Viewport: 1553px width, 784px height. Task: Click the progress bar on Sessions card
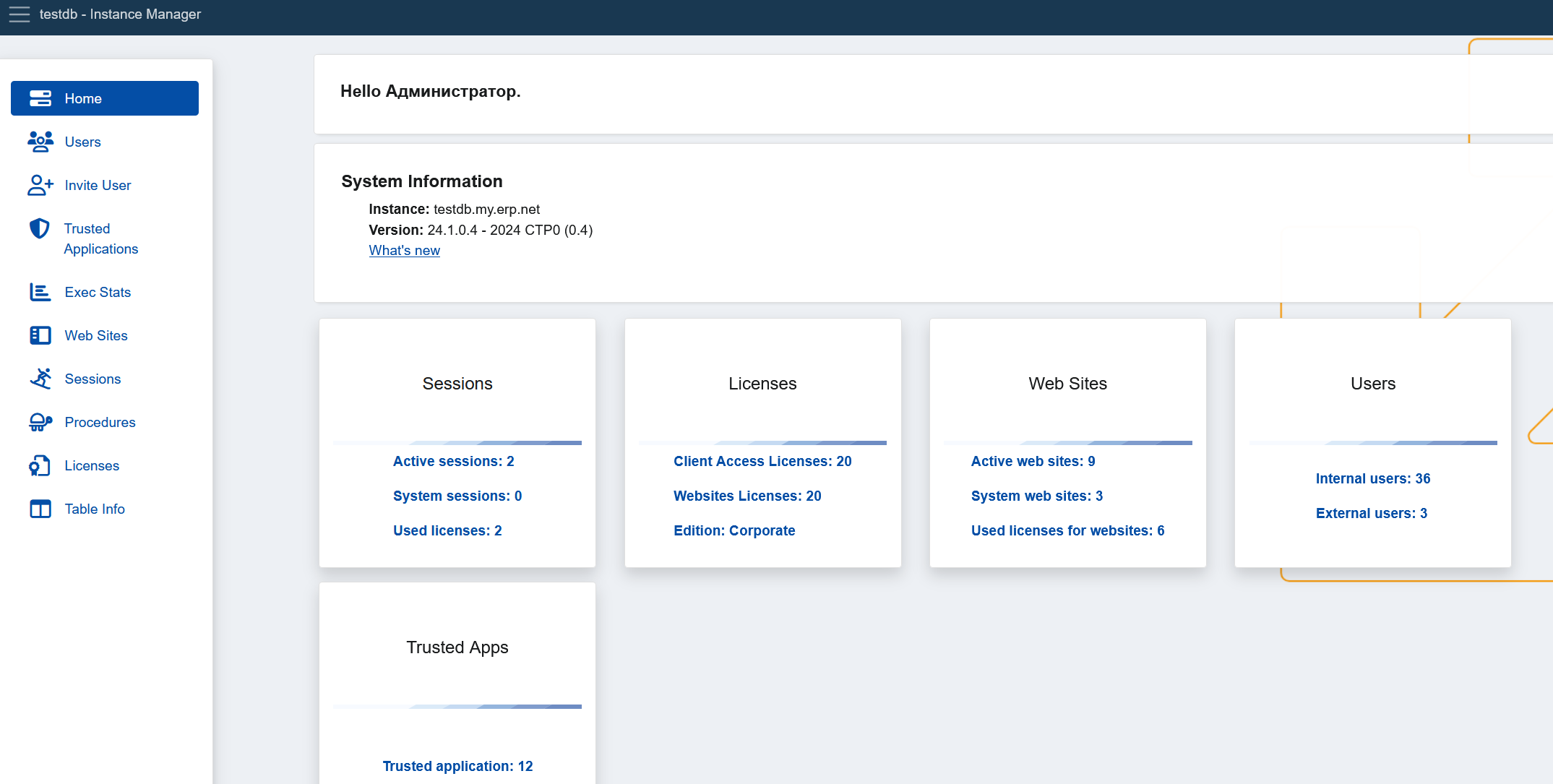click(457, 442)
